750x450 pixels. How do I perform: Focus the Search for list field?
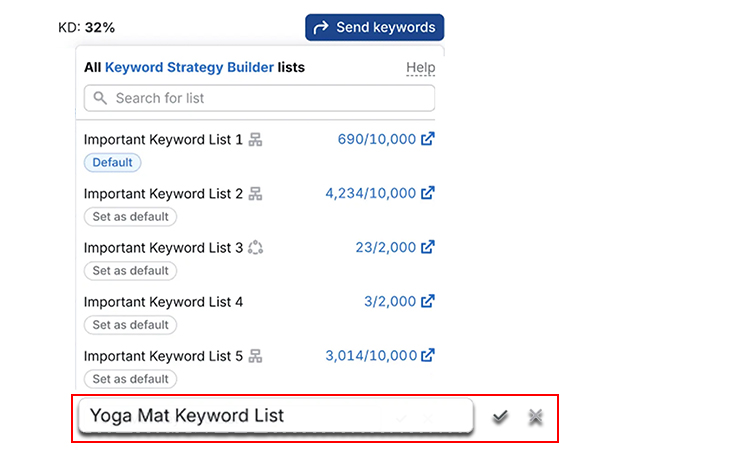[x=259, y=98]
